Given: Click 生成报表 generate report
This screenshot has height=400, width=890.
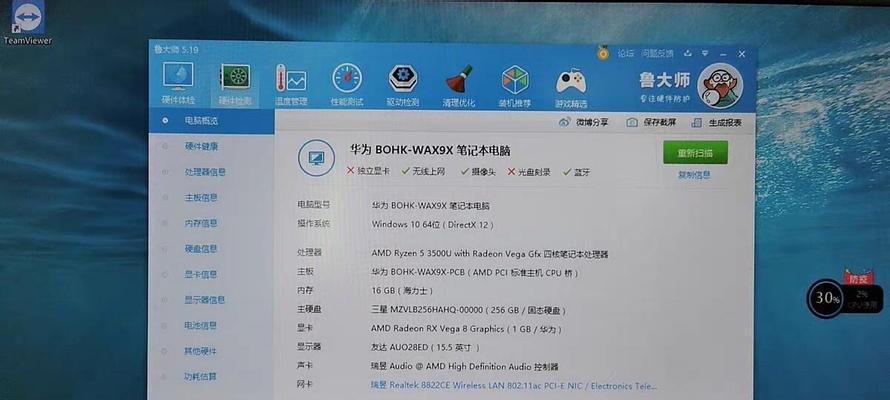Looking at the screenshot, I should pos(716,123).
